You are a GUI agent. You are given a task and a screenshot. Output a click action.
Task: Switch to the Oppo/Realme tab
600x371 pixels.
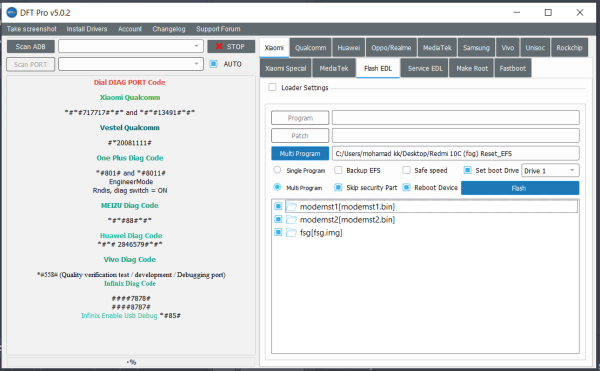391,48
